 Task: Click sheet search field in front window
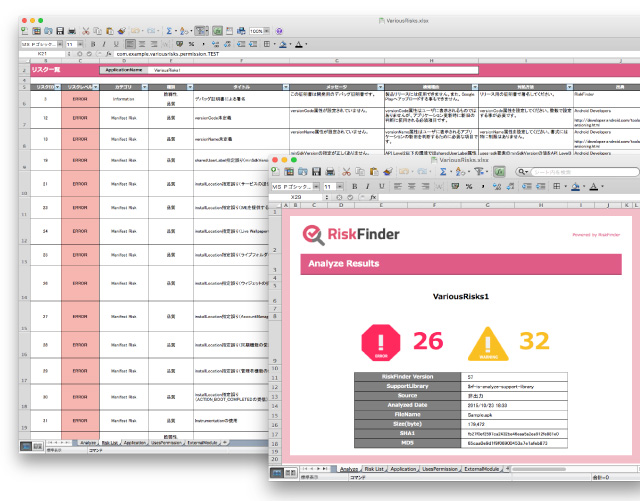point(584,172)
